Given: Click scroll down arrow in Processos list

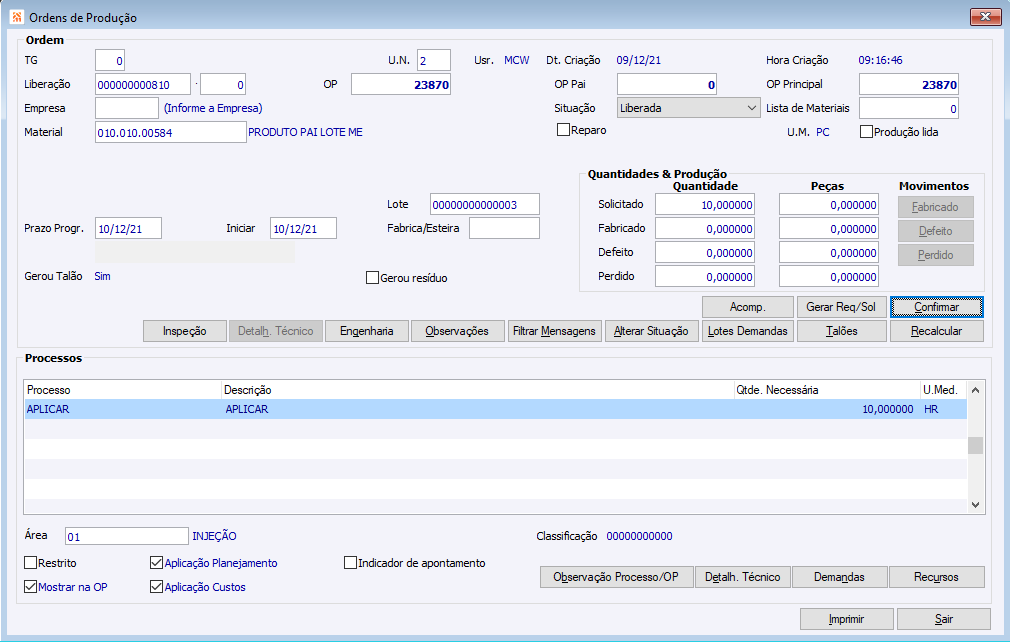Looking at the screenshot, I should (975, 505).
